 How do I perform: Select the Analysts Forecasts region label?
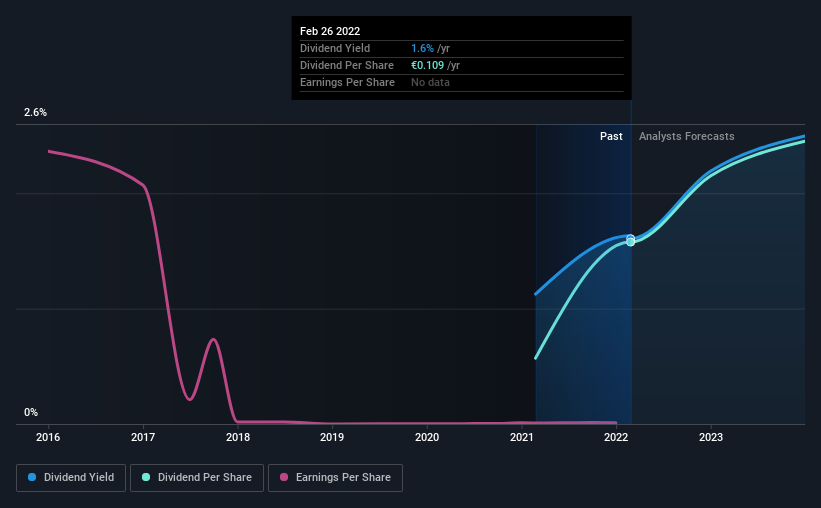click(686, 136)
